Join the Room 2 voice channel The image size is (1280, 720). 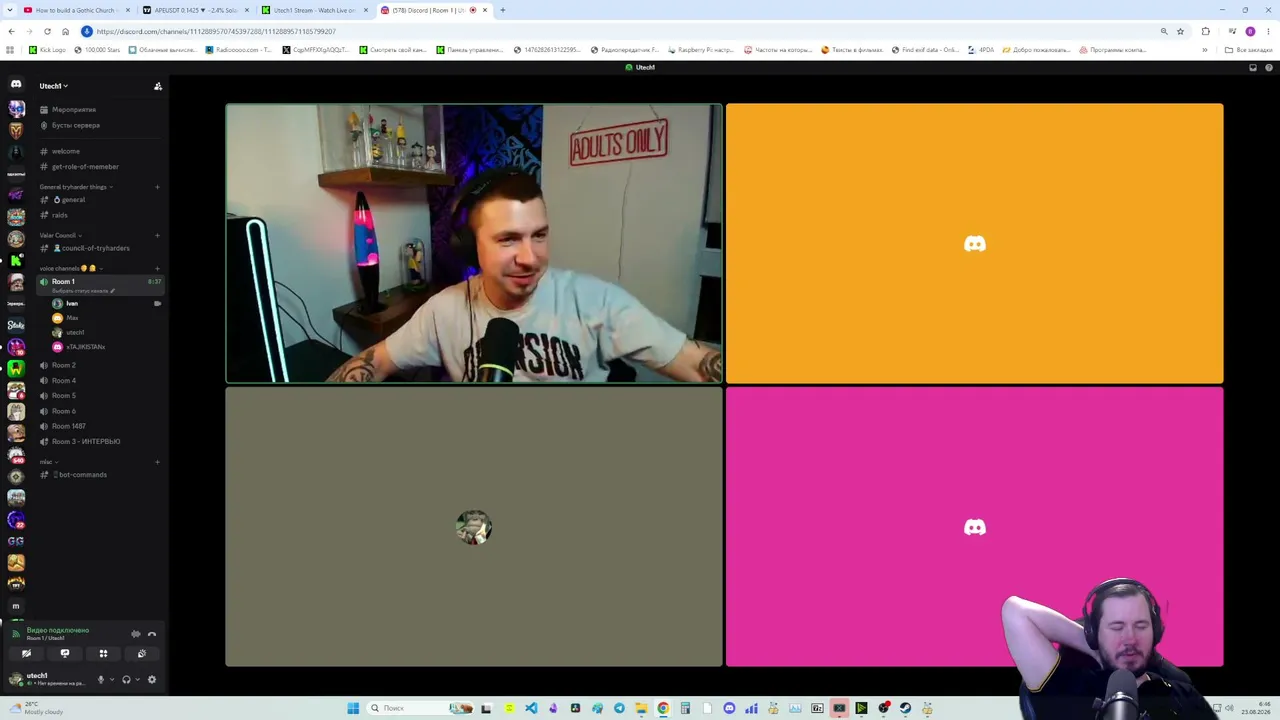(100, 366)
